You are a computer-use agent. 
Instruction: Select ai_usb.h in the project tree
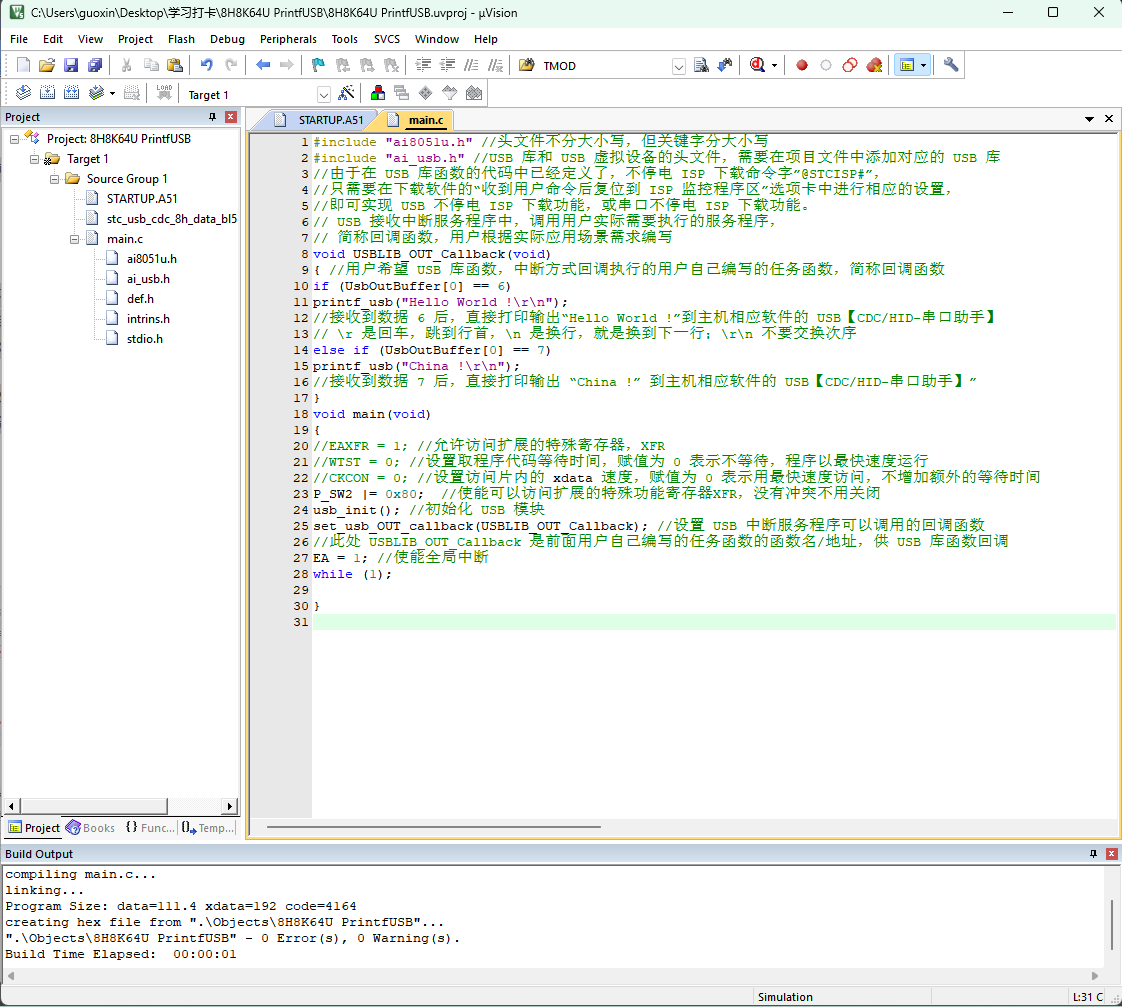coord(148,278)
